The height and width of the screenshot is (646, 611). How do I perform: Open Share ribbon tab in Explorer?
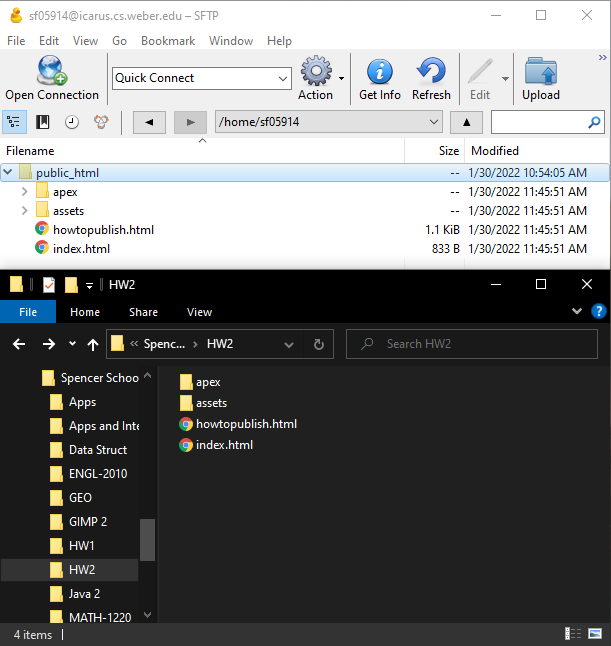143,312
